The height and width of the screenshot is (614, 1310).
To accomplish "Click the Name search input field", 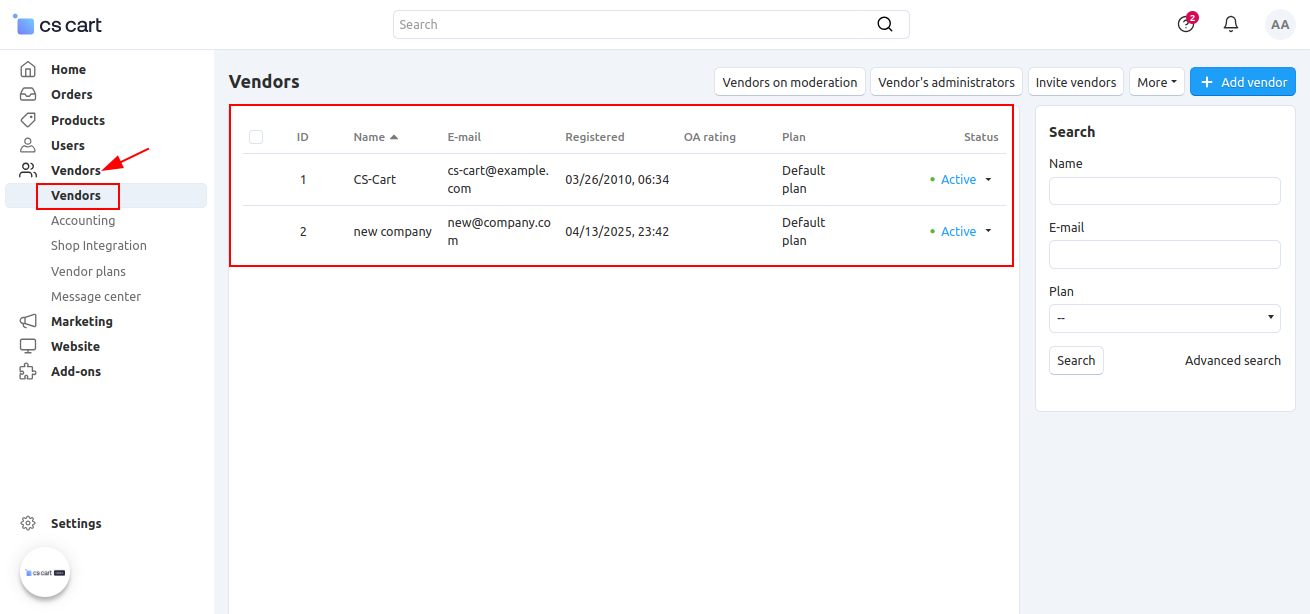I will (1164, 191).
